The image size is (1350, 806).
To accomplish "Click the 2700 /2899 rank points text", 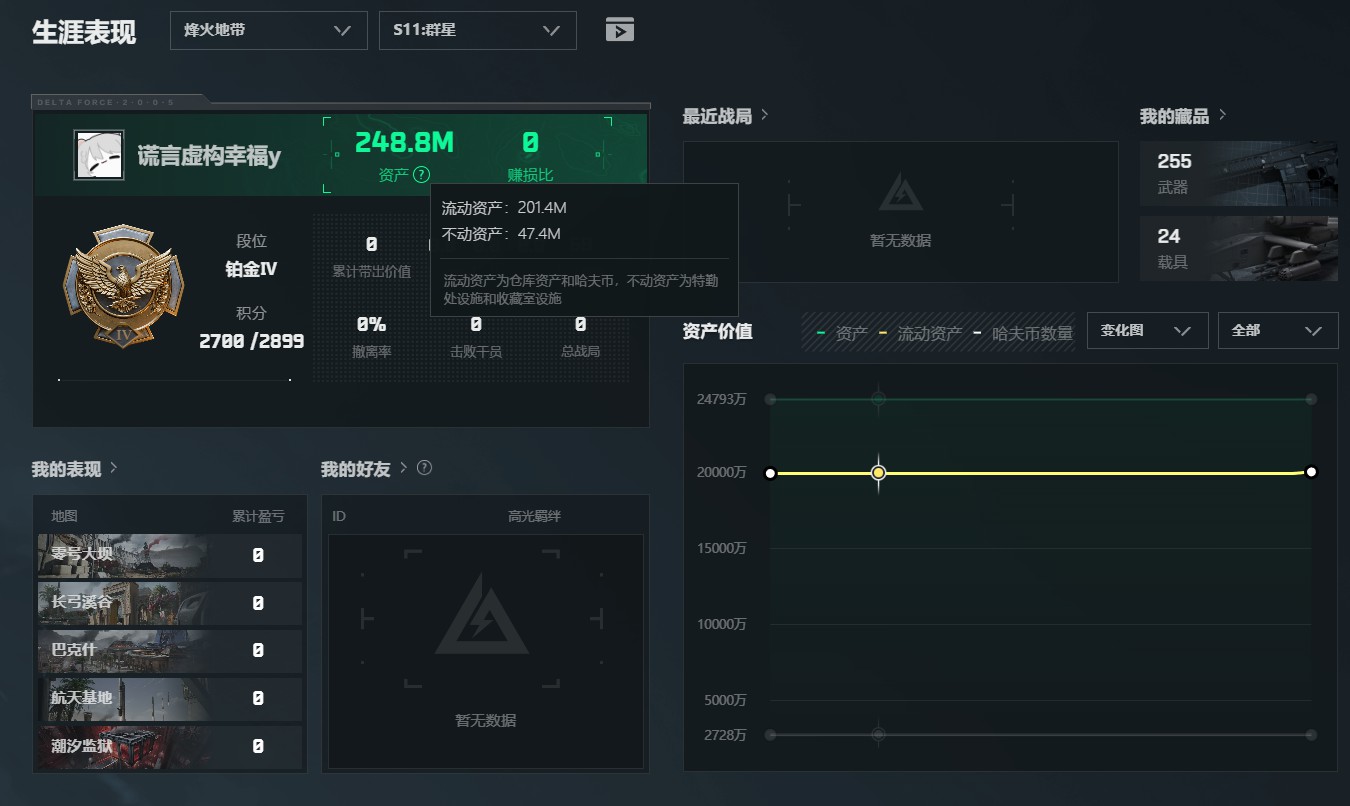I will click(x=252, y=341).
